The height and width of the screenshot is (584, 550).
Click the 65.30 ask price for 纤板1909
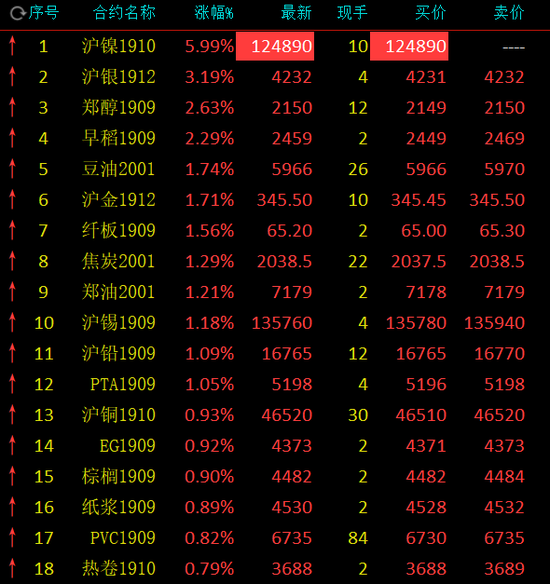(x=502, y=231)
